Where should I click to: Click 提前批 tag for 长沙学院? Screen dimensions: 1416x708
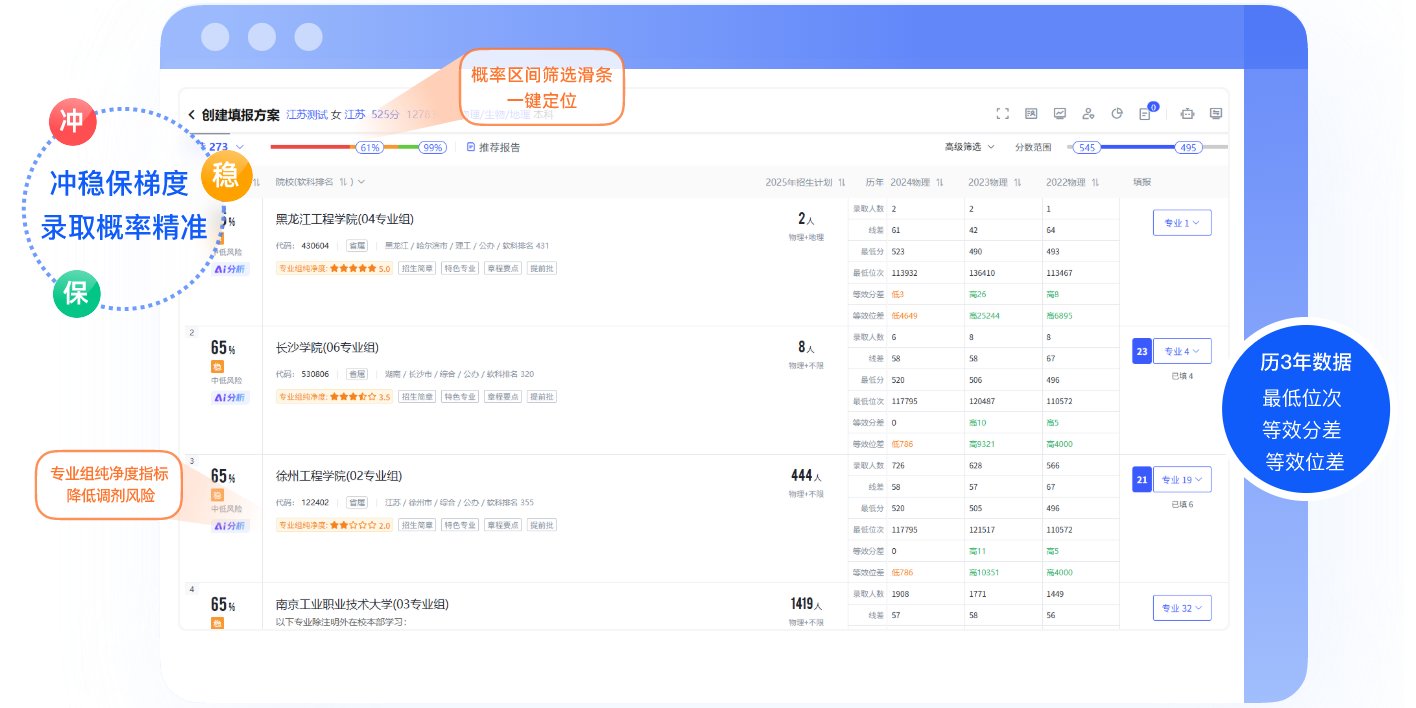(542, 397)
